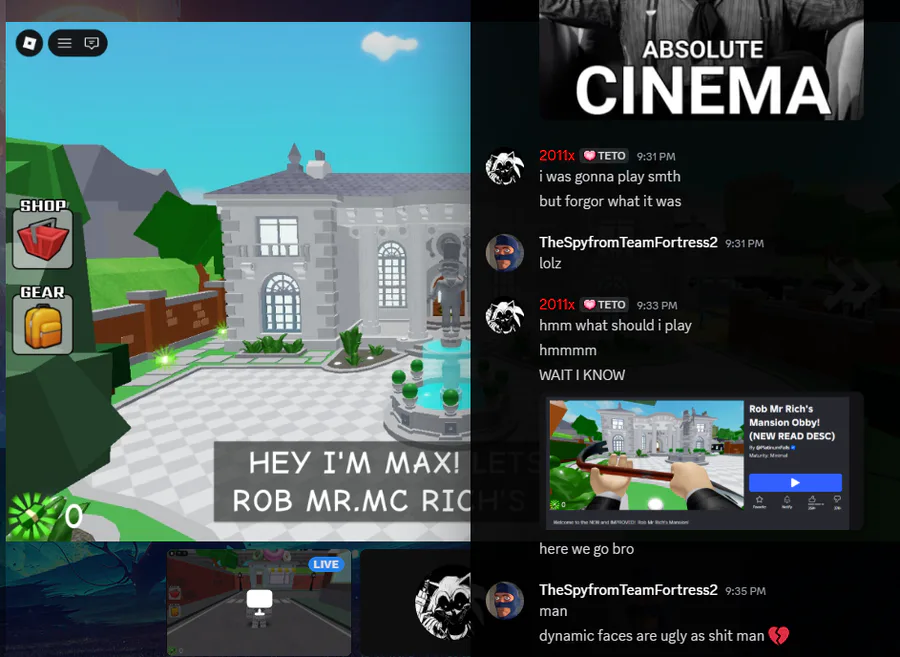Click 'Maturity: Minimal' text in game card
This screenshot has height=657, width=900.
768,456
